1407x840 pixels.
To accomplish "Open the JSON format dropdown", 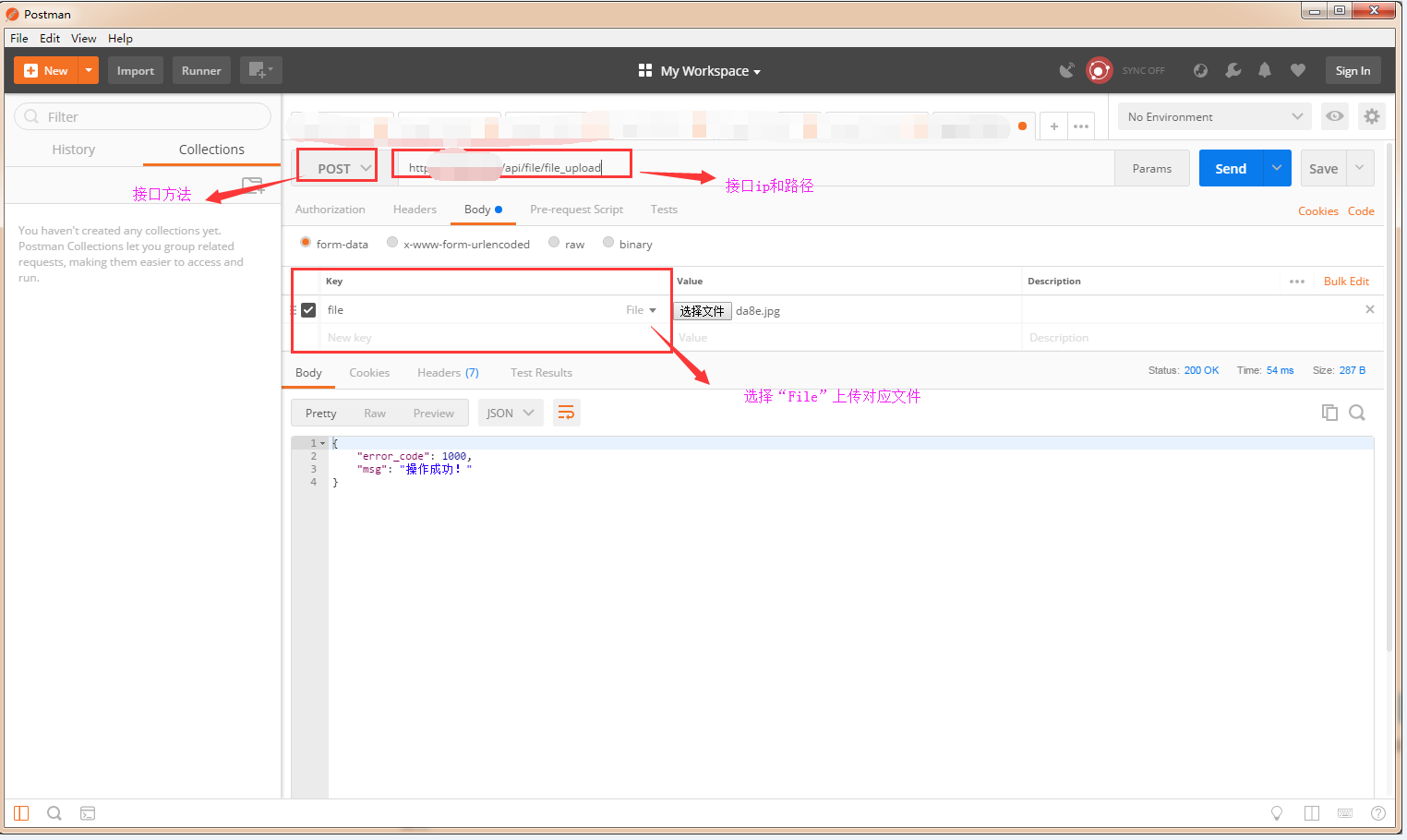I will 511,413.
